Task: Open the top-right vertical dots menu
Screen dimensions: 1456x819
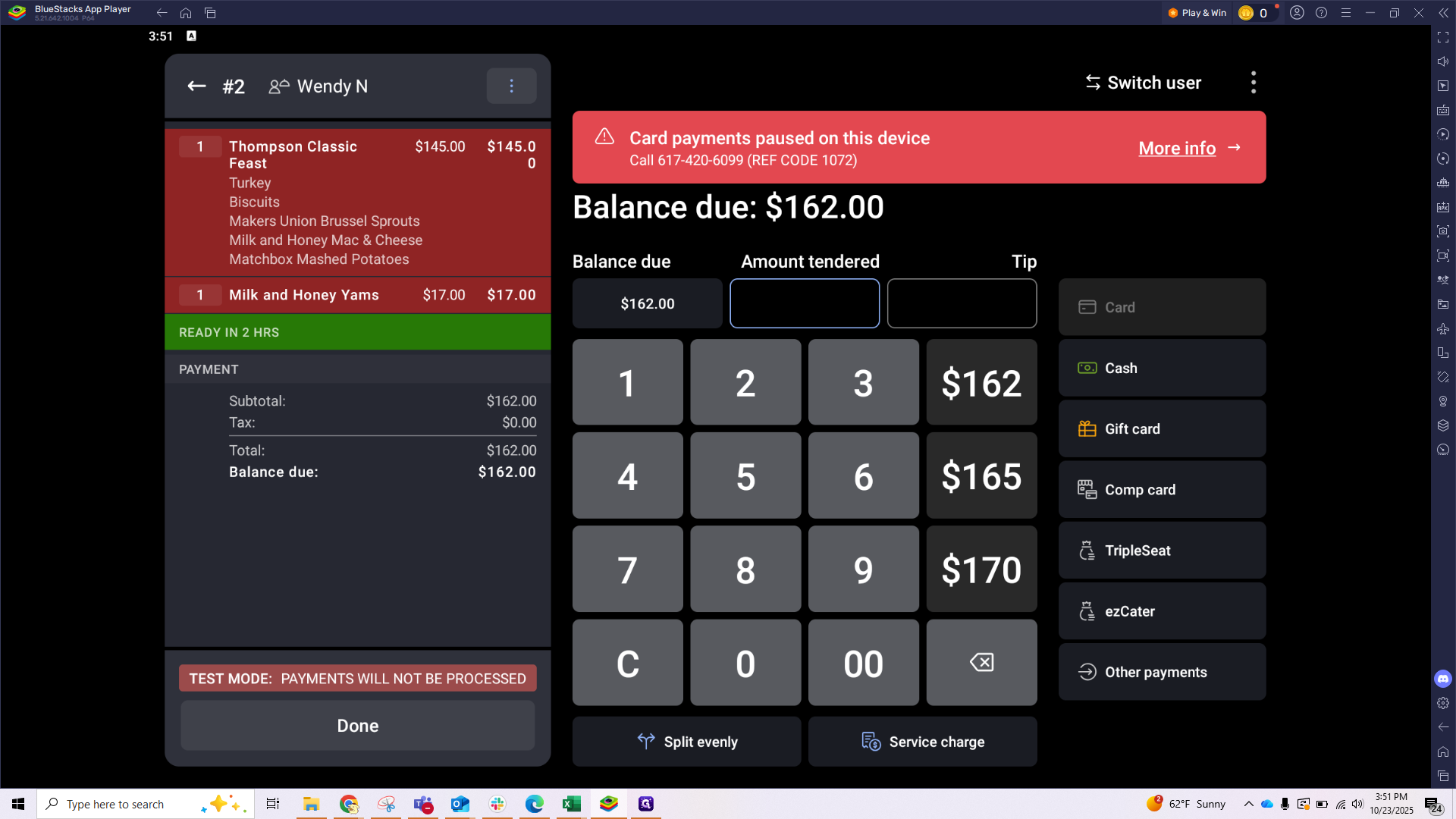Action: point(1253,83)
